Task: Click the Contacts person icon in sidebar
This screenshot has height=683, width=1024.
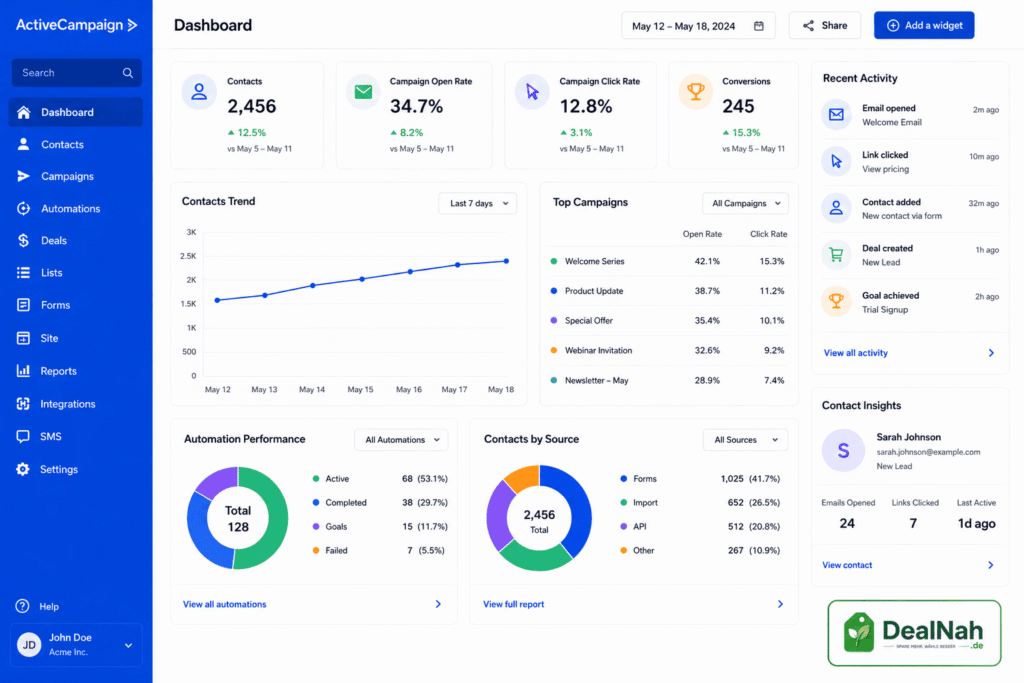Action: (x=24, y=144)
